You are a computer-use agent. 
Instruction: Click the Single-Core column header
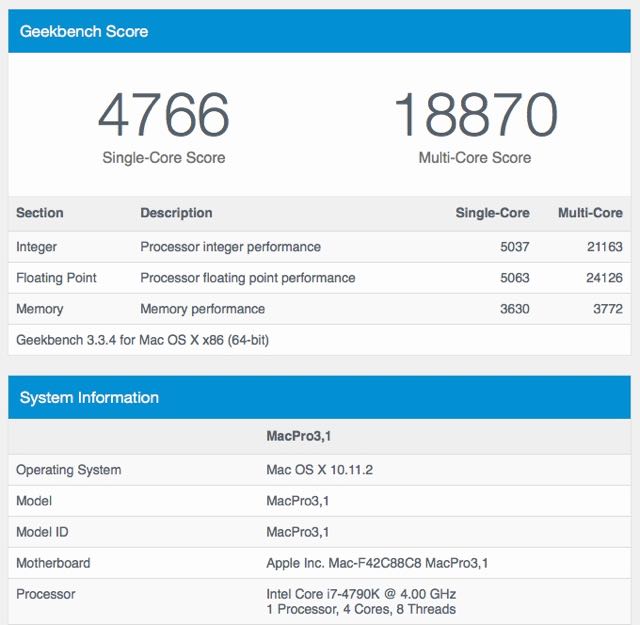(493, 213)
